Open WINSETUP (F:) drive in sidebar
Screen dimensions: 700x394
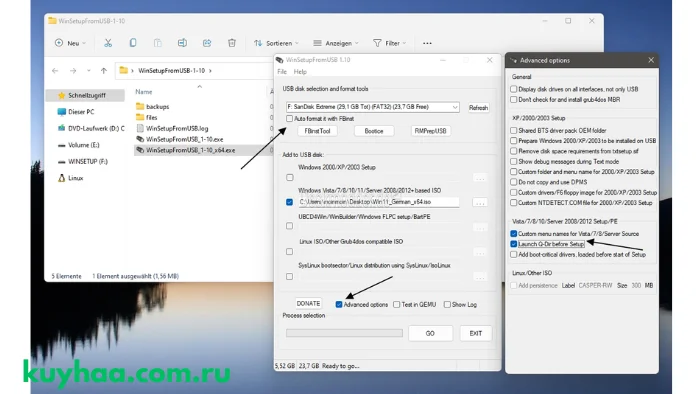(x=88, y=162)
